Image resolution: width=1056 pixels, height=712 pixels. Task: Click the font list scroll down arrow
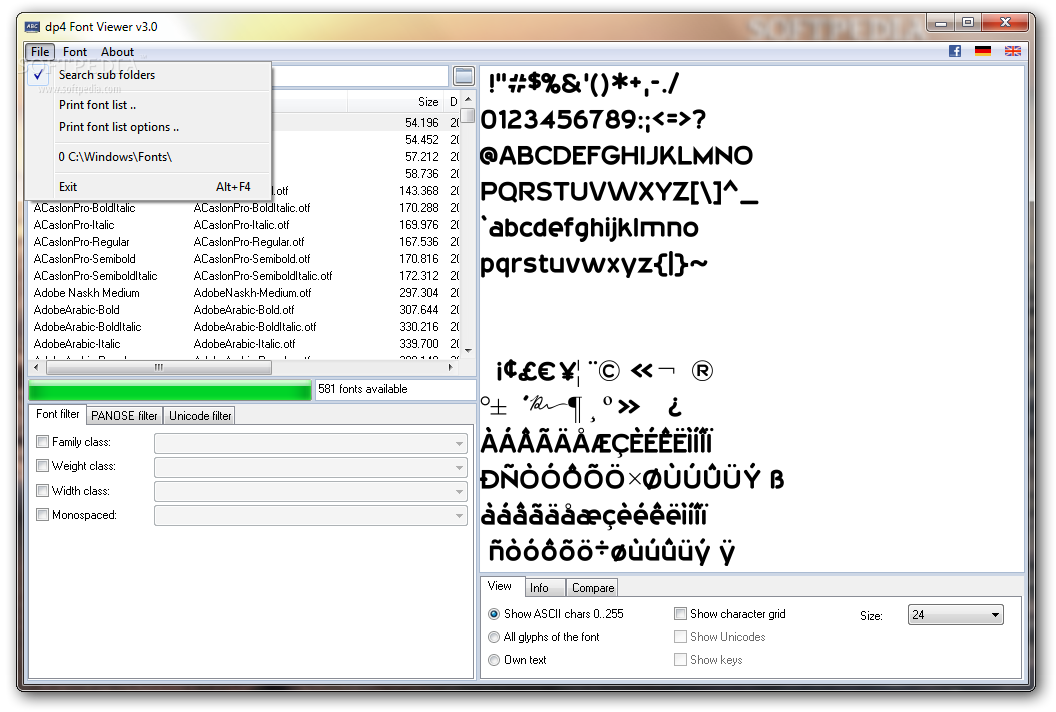(468, 351)
